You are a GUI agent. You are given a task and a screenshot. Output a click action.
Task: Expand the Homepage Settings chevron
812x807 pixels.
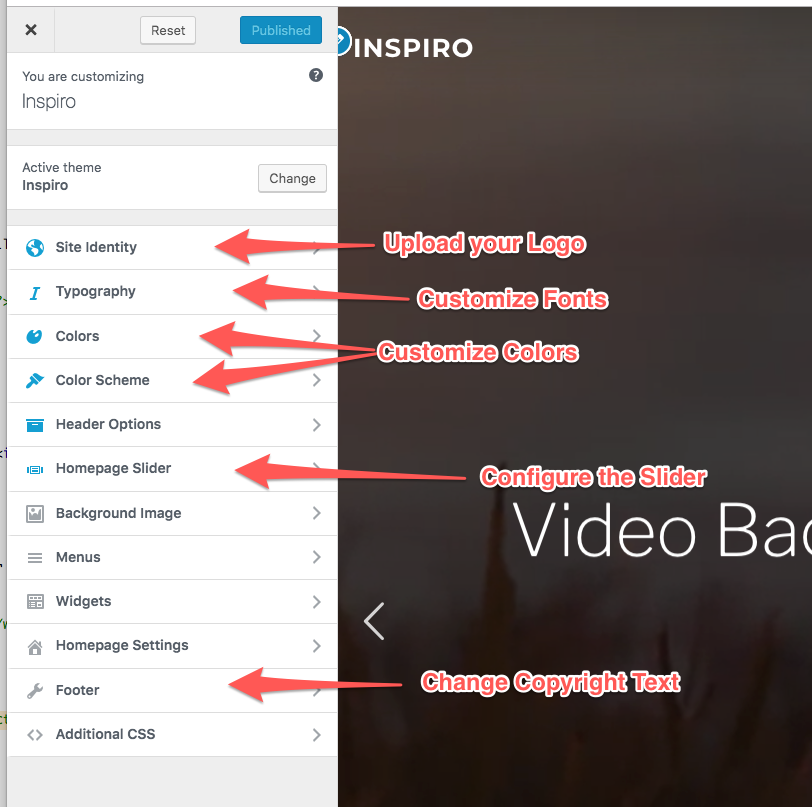317,646
